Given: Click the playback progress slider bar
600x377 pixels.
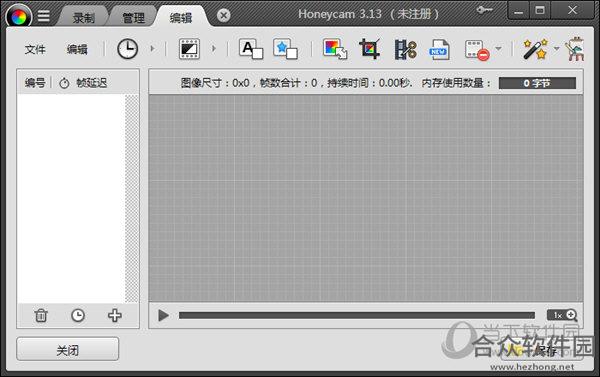Looking at the screenshot, I should coord(357,315).
